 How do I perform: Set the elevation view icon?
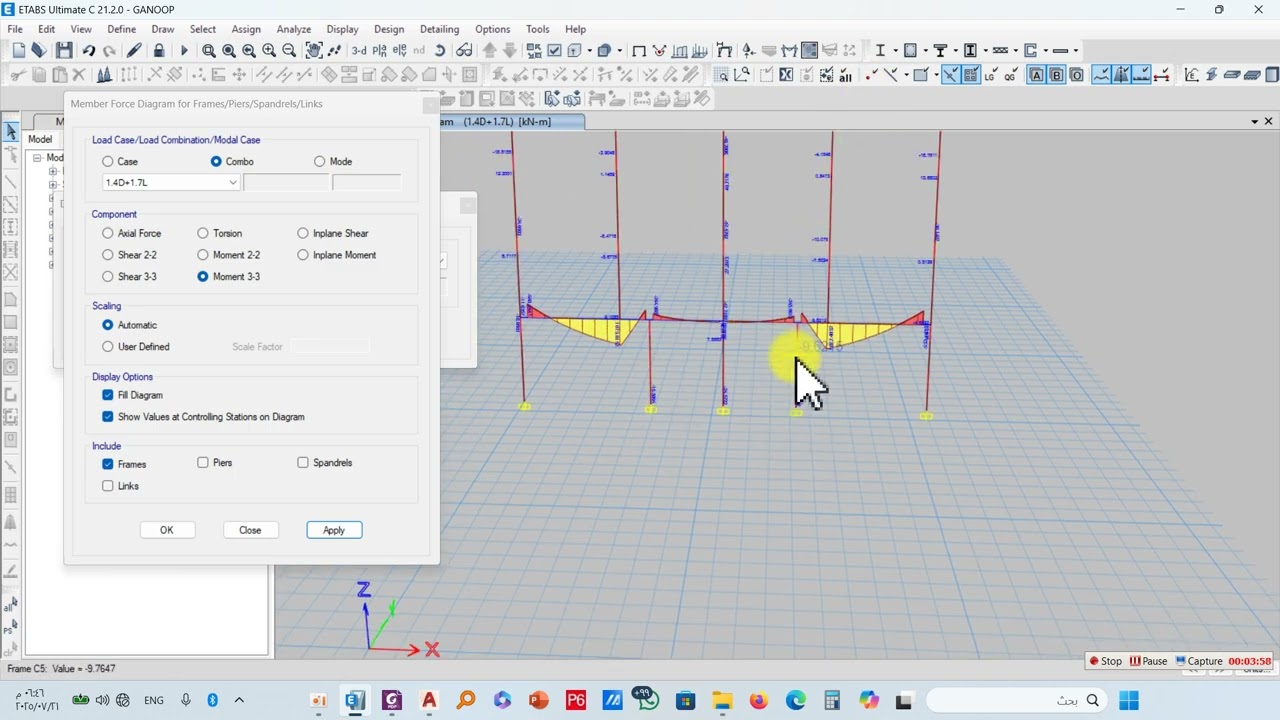click(x=399, y=50)
